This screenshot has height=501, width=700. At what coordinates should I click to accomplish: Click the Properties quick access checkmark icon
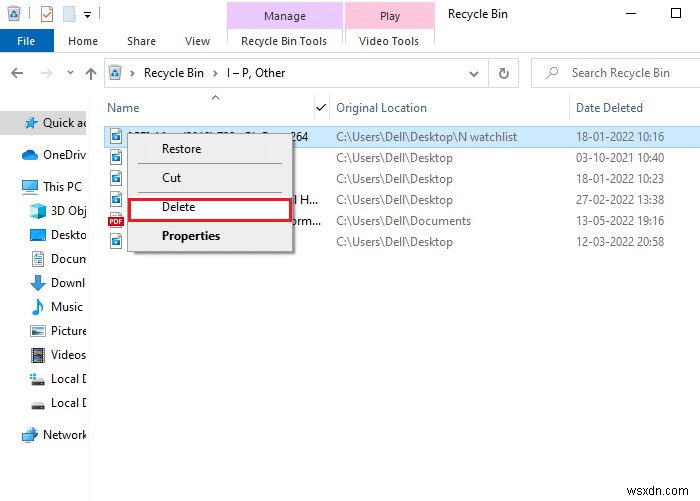(x=46, y=14)
